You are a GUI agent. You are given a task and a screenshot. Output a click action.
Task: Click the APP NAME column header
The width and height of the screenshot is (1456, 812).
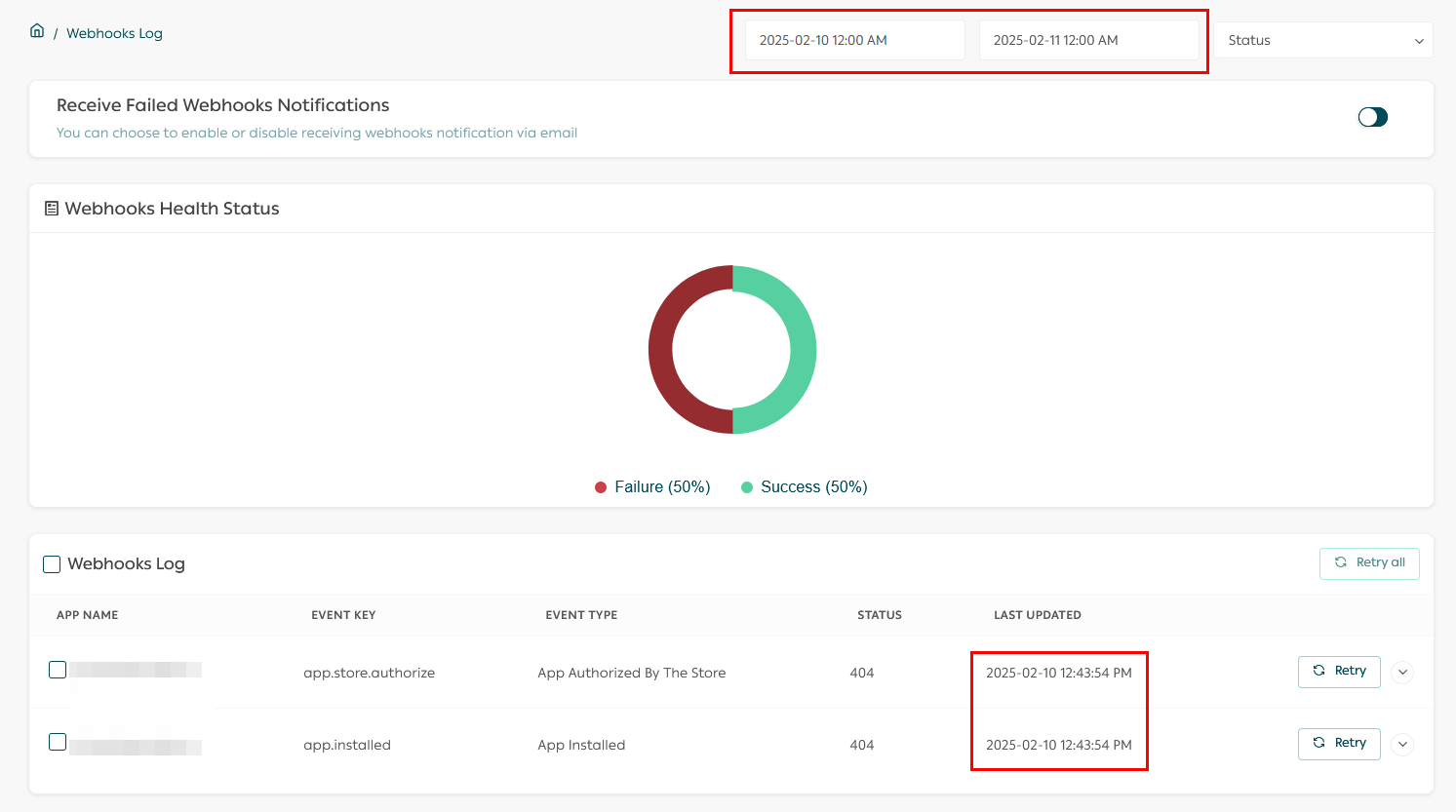tap(87, 615)
